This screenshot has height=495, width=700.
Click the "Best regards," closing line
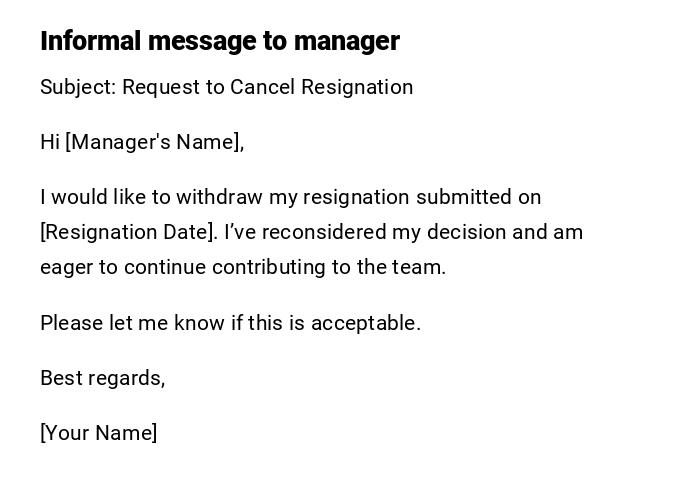click(102, 378)
